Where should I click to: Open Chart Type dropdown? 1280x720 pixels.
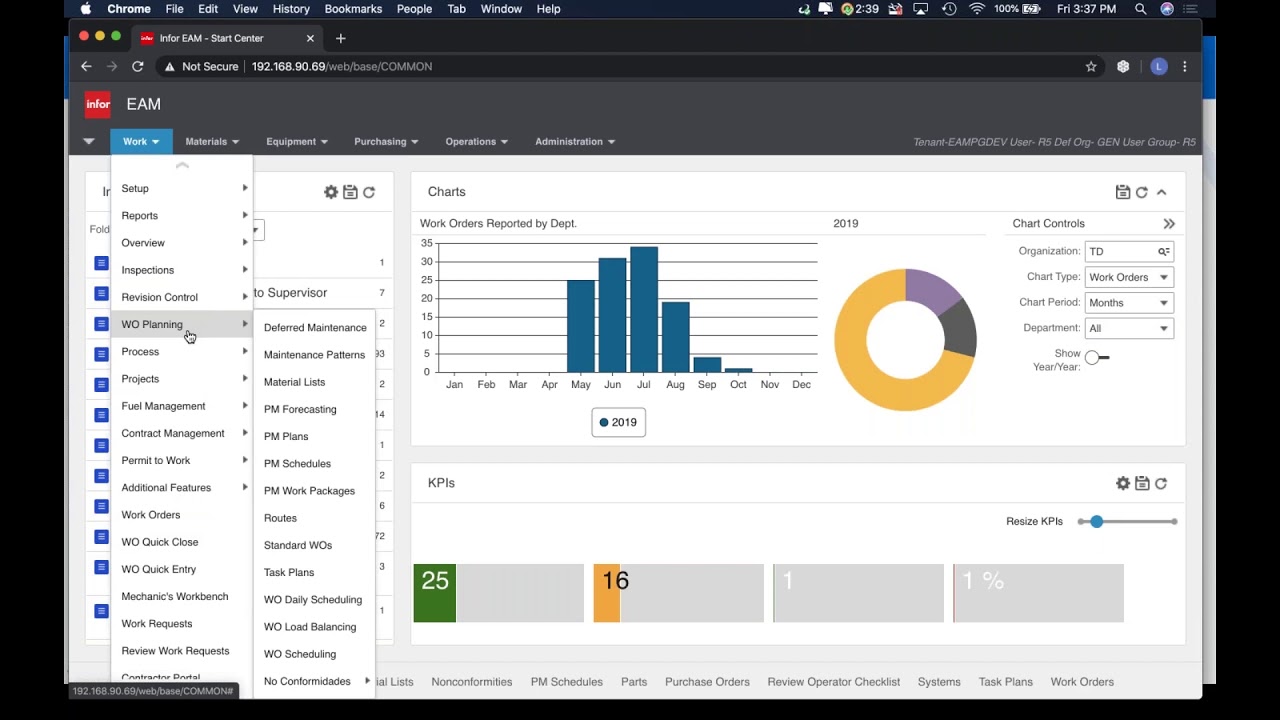(1129, 277)
